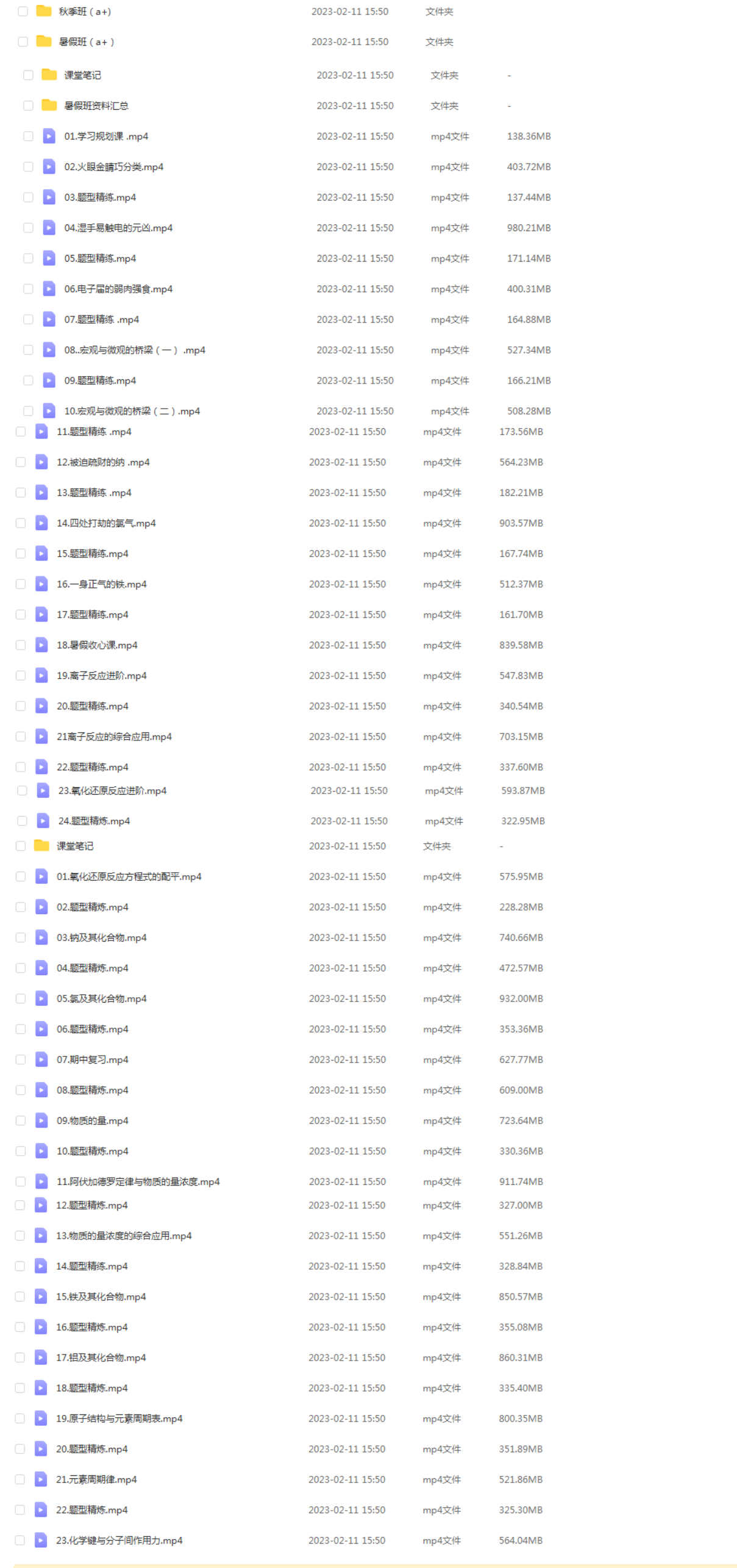Image resolution: width=737 pixels, height=1568 pixels.
Task: Tick checkbox for 05.氯及其化合物.mp4
Action: tap(21, 998)
